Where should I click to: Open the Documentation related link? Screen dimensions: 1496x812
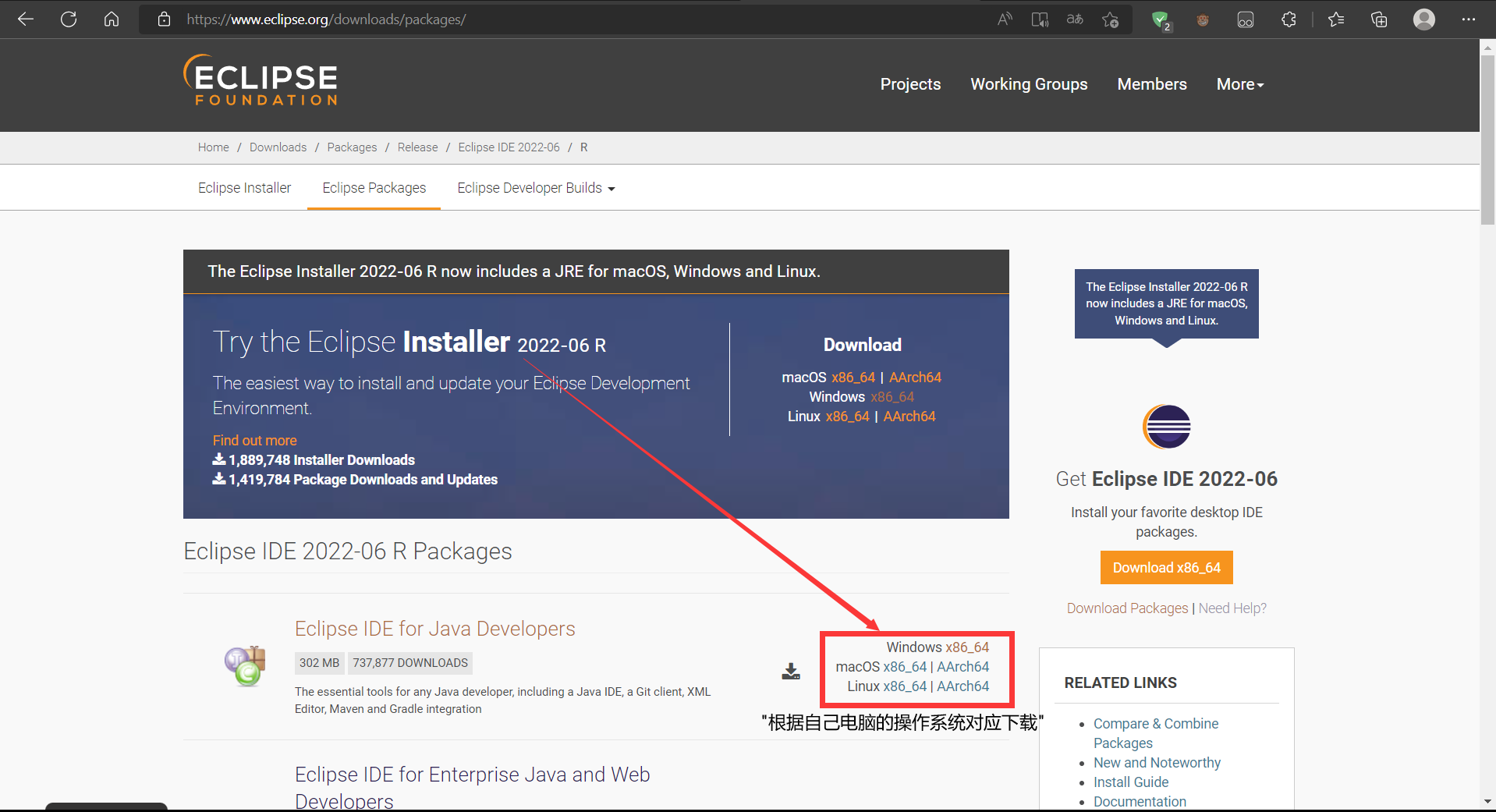coord(1140,802)
